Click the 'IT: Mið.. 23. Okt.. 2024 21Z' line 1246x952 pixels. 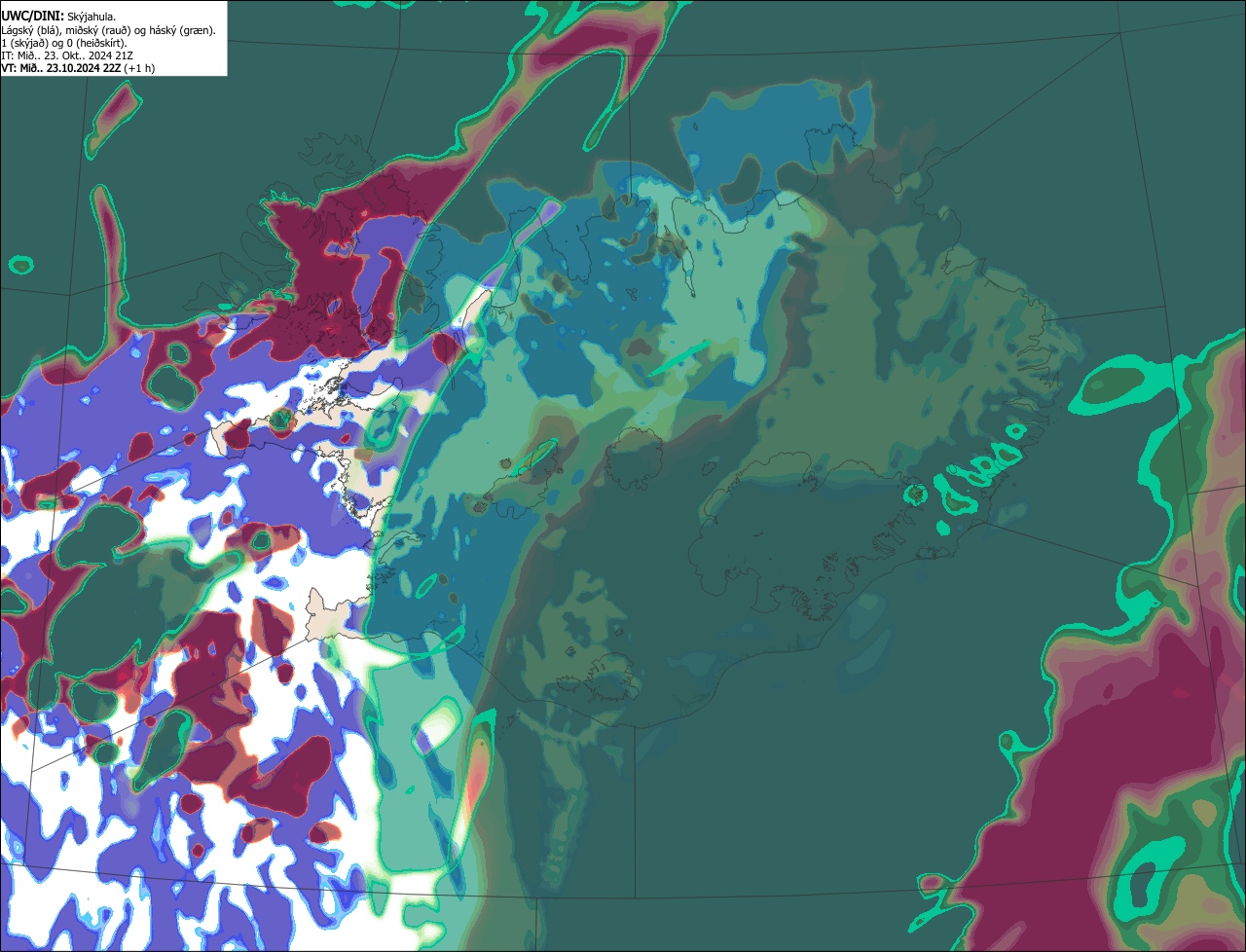pos(66,55)
